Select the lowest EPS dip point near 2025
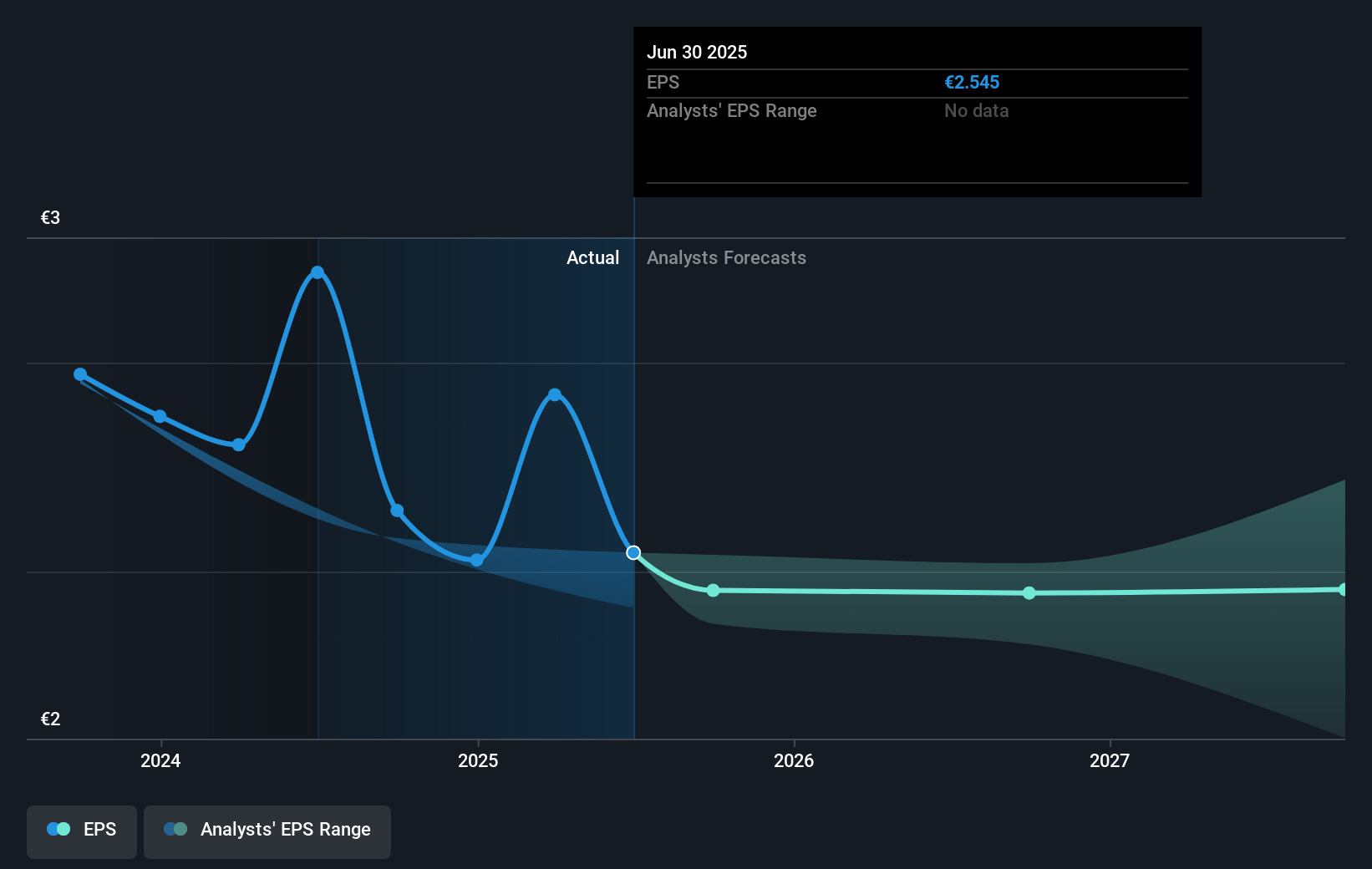Screen dimensions: 1372x869 click(x=475, y=561)
